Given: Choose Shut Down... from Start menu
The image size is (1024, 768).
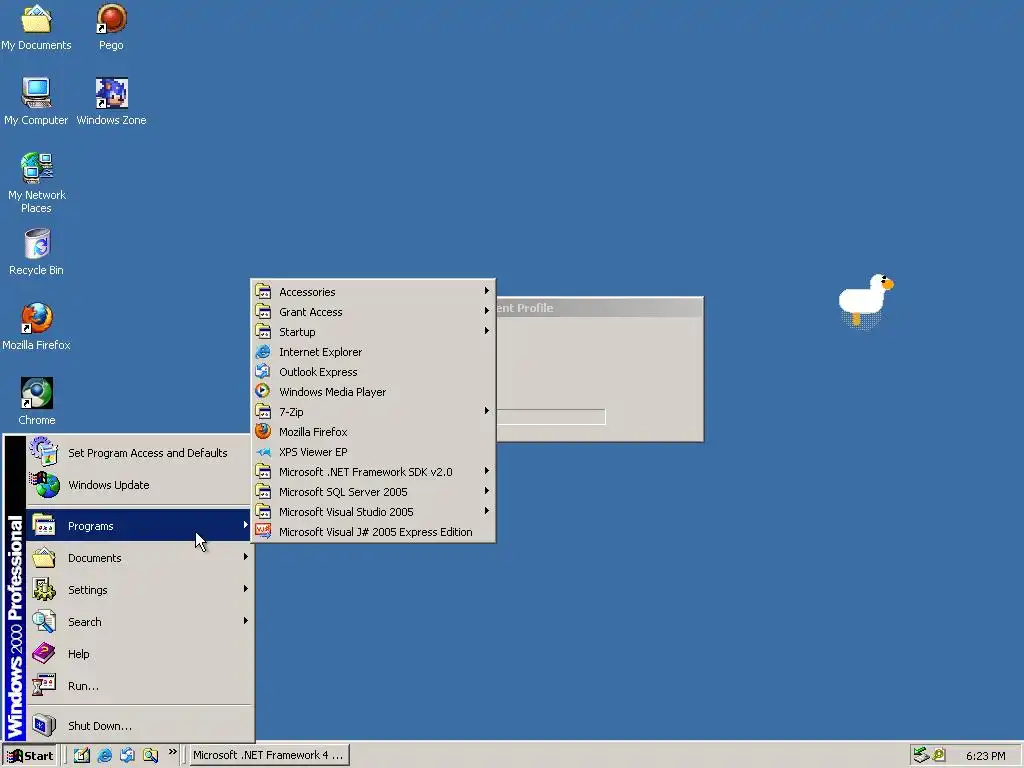Looking at the screenshot, I should 139,726.
